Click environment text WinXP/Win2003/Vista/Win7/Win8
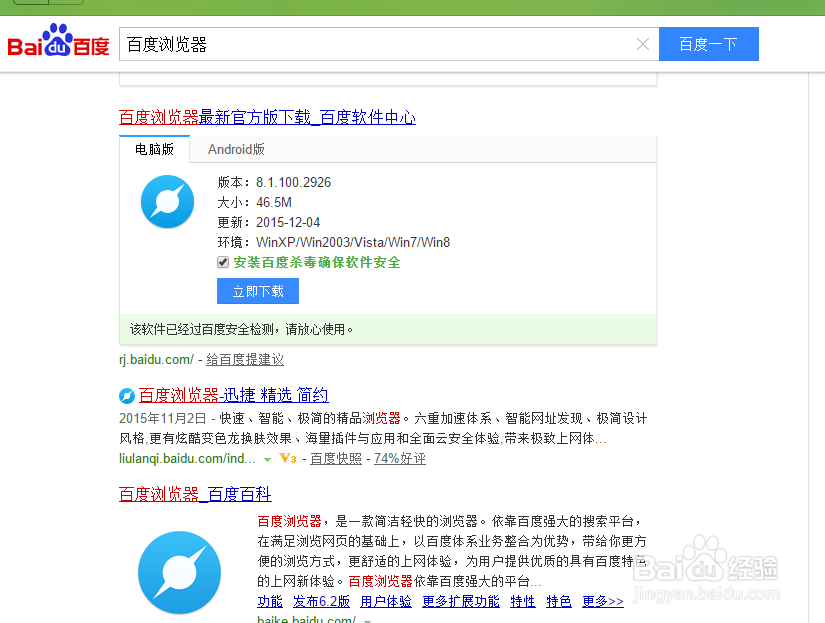Viewport: 825px width, 623px height. click(353, 243)
